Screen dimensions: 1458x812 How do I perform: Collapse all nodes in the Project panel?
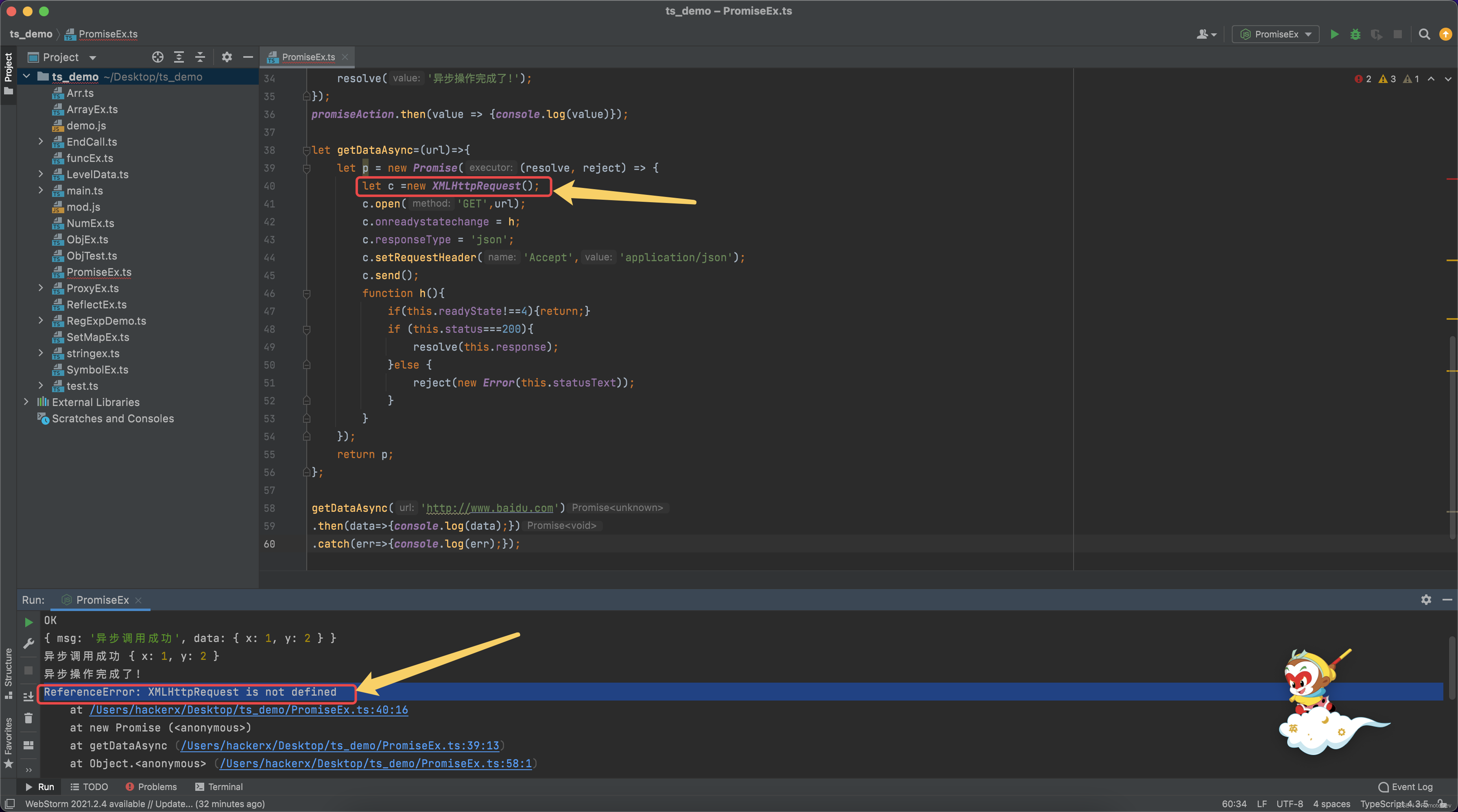click(x=200, y=57)
